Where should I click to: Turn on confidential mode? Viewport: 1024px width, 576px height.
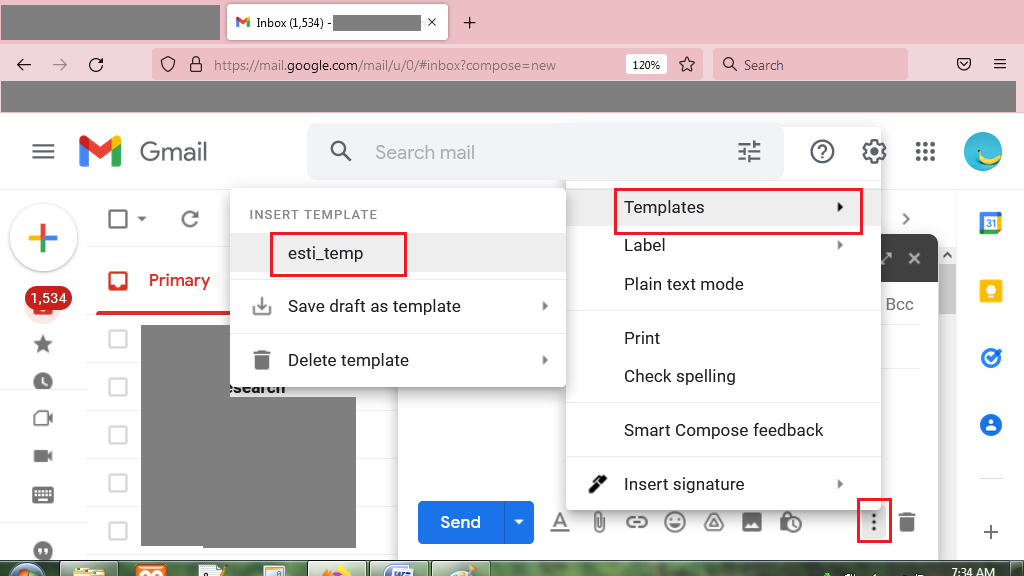tap(790, 521)
